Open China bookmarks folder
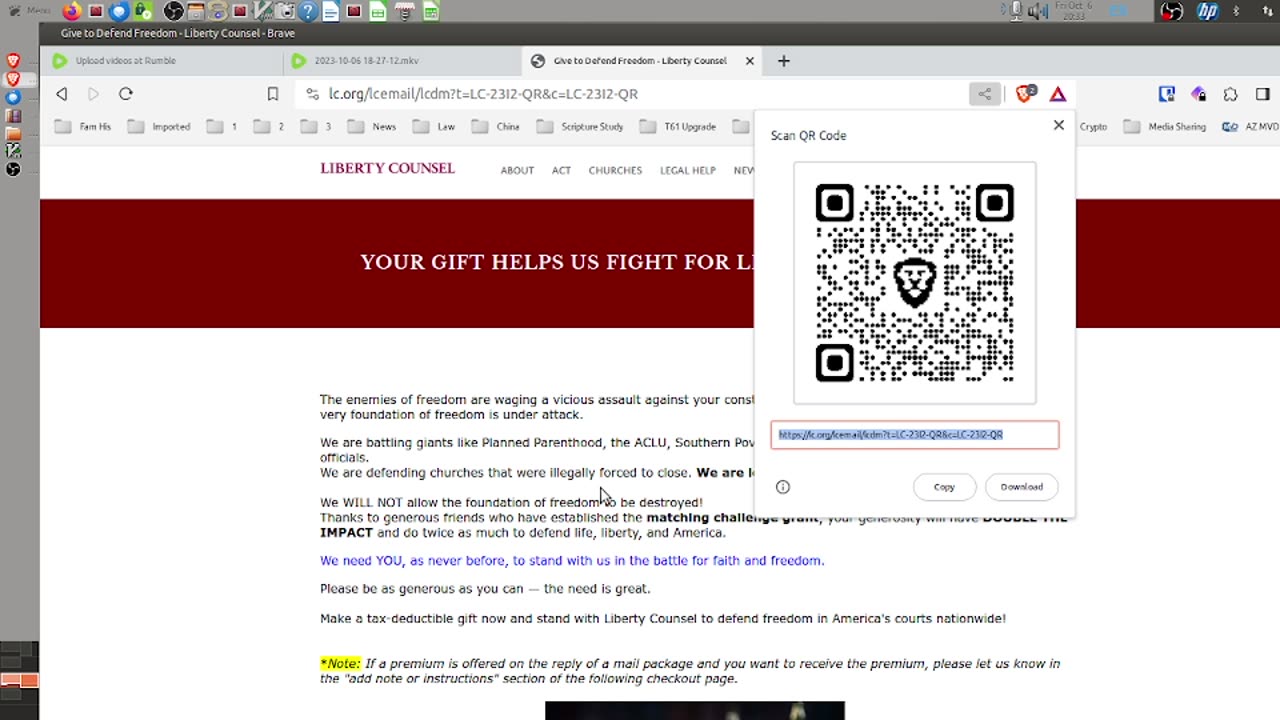The image size is (1280, 720). coord(496,127)
